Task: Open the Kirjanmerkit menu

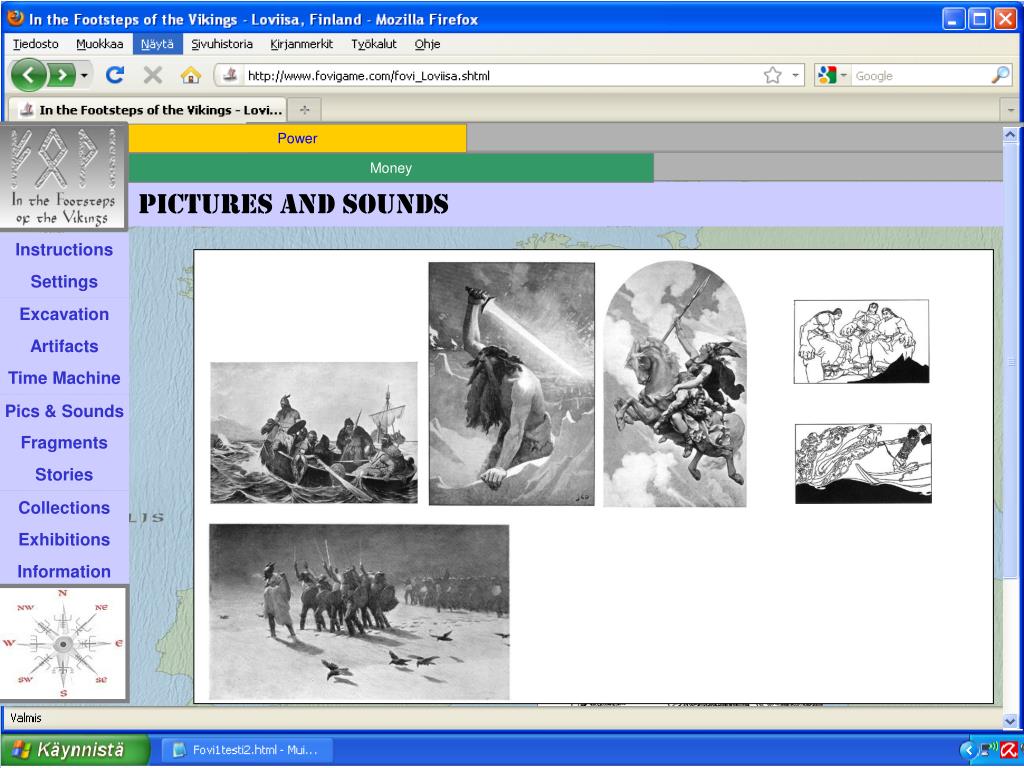Action: click(x=302, y=44)
